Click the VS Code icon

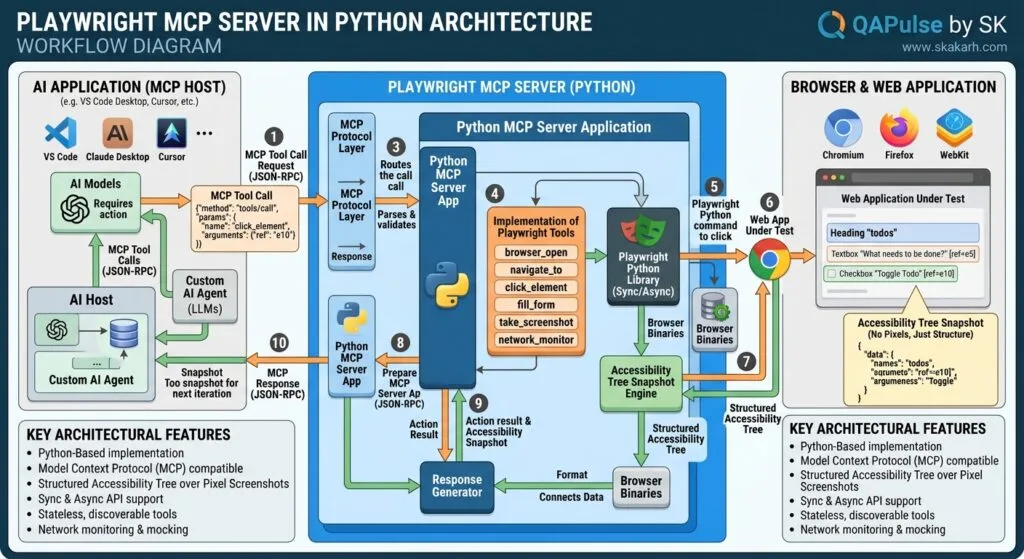[61, 133]
